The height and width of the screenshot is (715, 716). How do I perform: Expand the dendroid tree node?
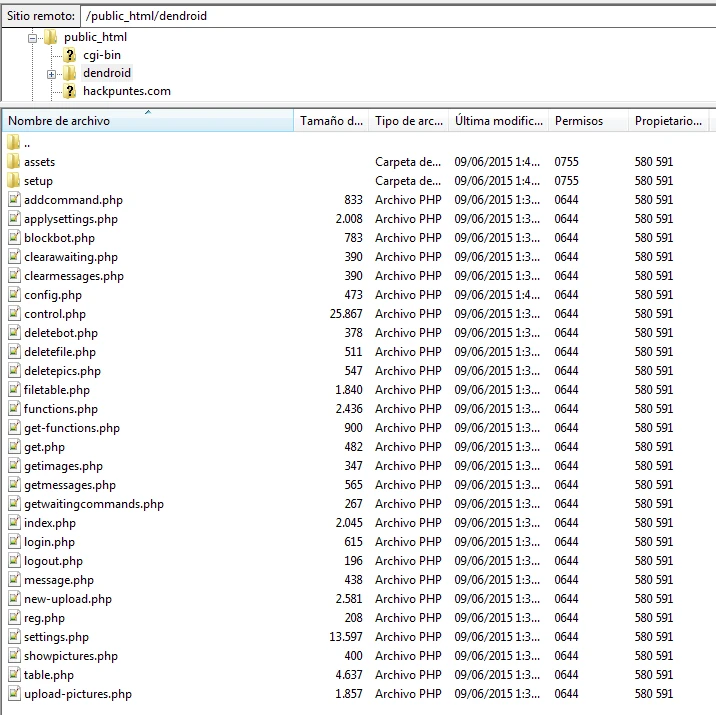[52, 74]
